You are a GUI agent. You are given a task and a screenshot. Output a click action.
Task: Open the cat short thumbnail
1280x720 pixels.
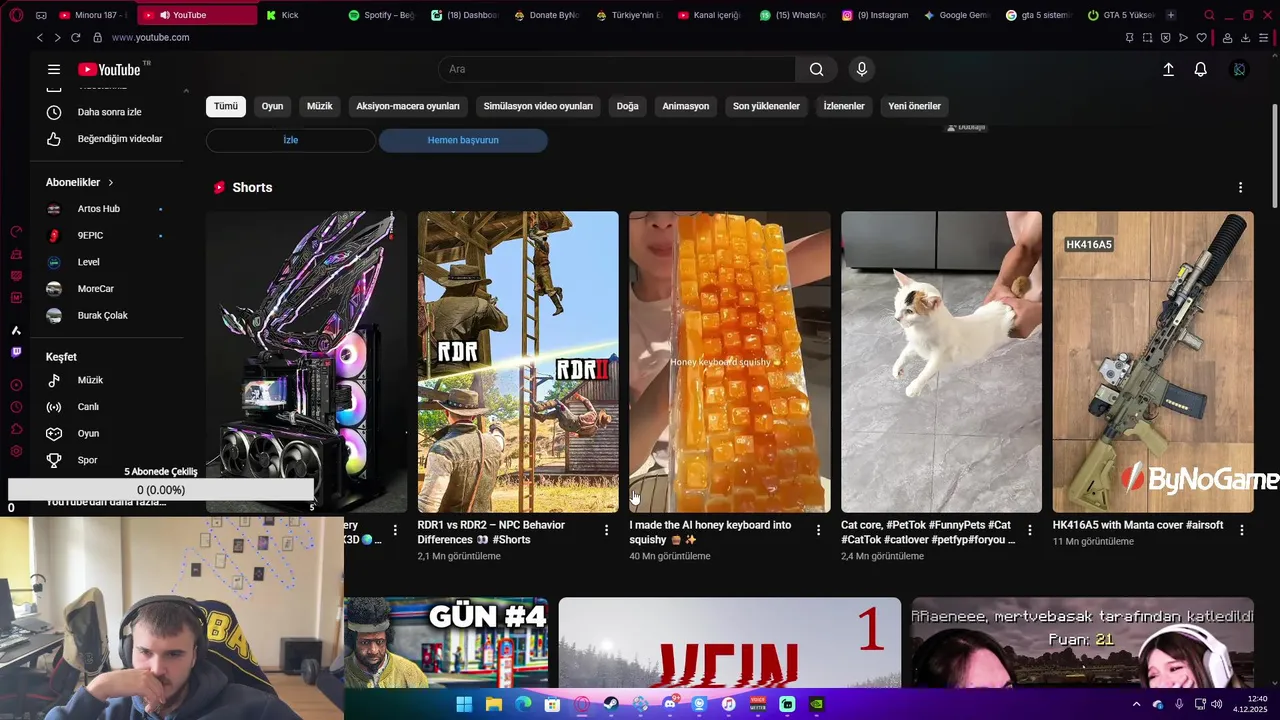click(941, 362)
